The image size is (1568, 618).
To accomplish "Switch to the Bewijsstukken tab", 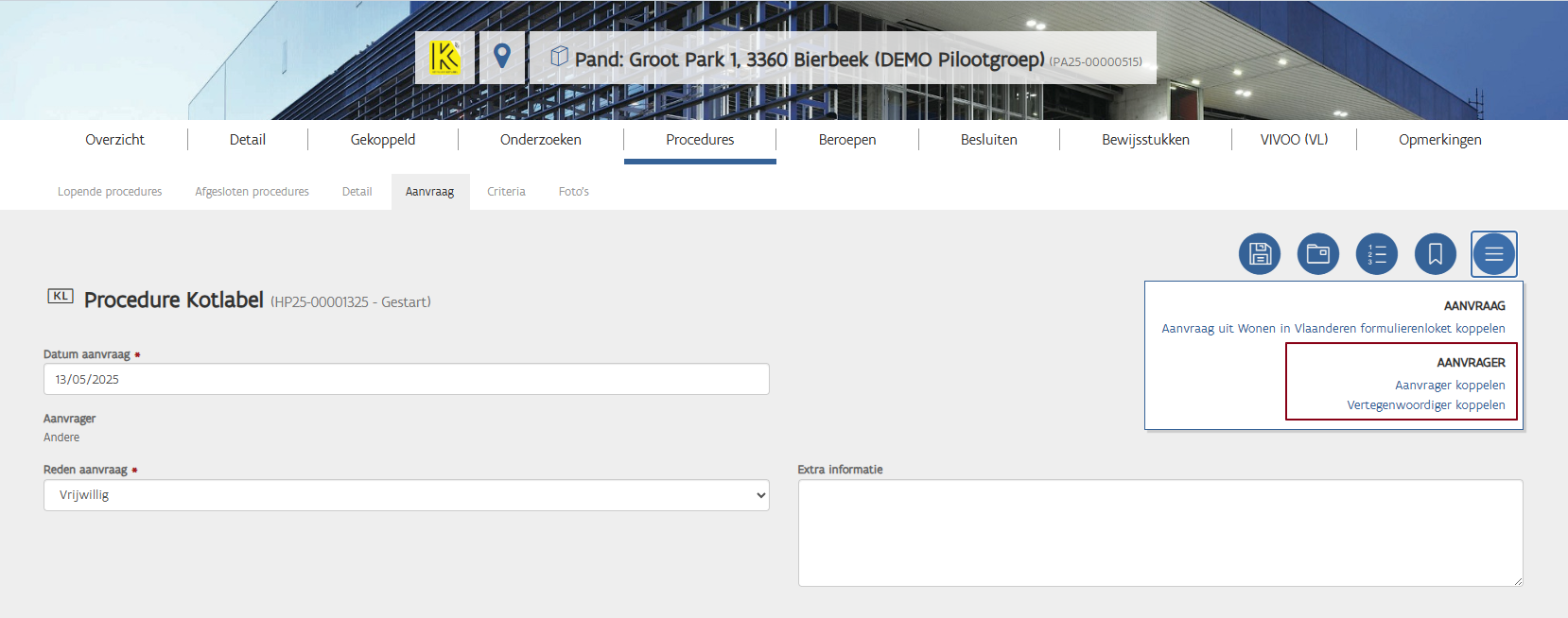I will tap(1144, 140).
